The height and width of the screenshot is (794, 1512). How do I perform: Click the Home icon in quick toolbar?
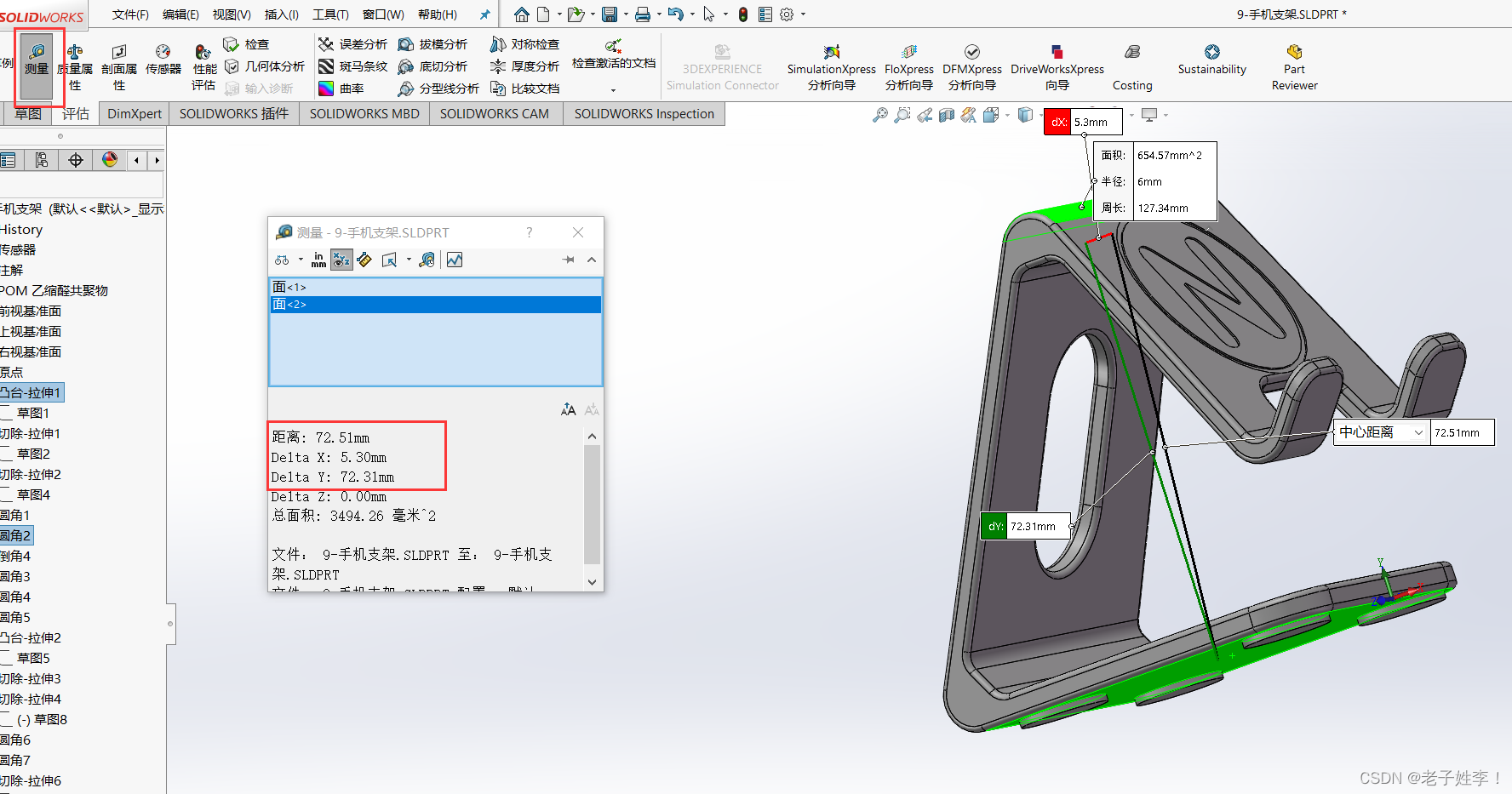[522, 14]
